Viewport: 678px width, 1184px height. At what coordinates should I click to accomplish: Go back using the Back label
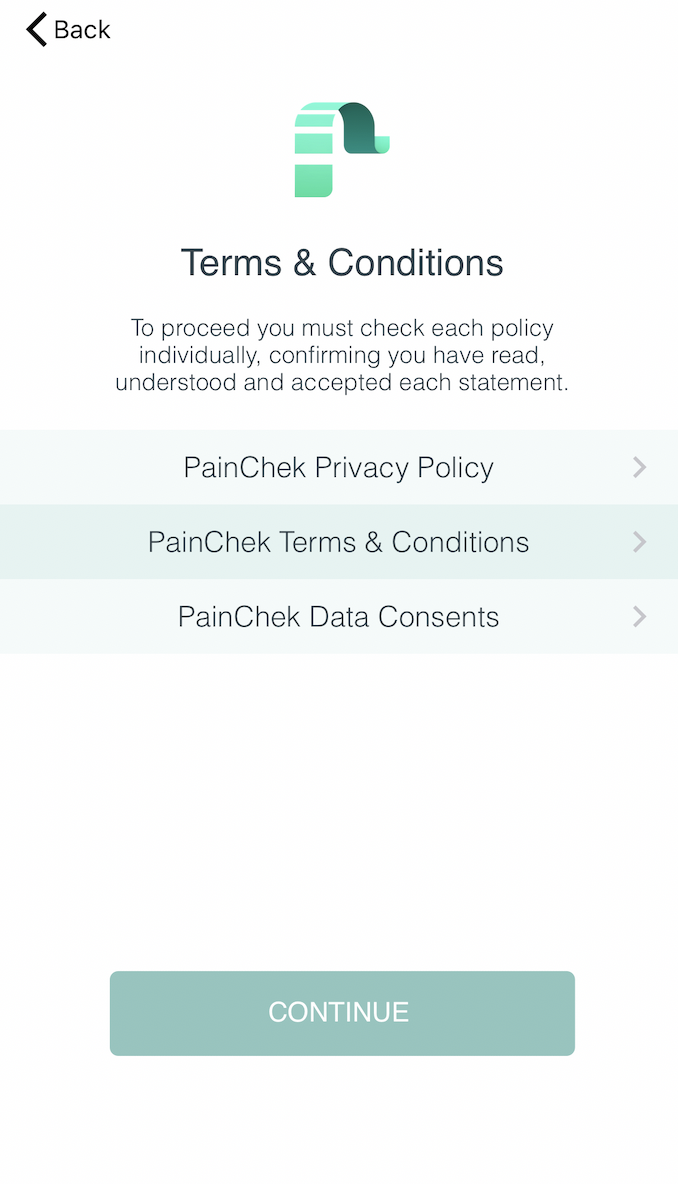[82, 29]
